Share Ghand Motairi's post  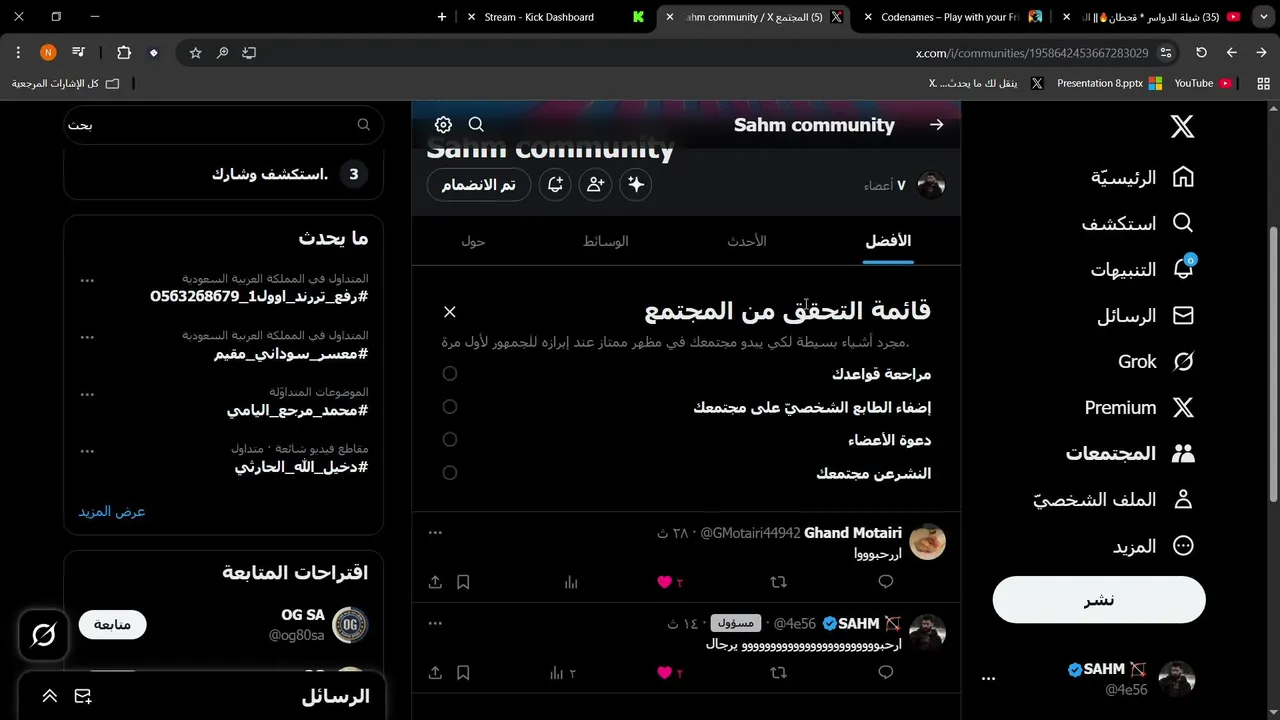(435, 582)
